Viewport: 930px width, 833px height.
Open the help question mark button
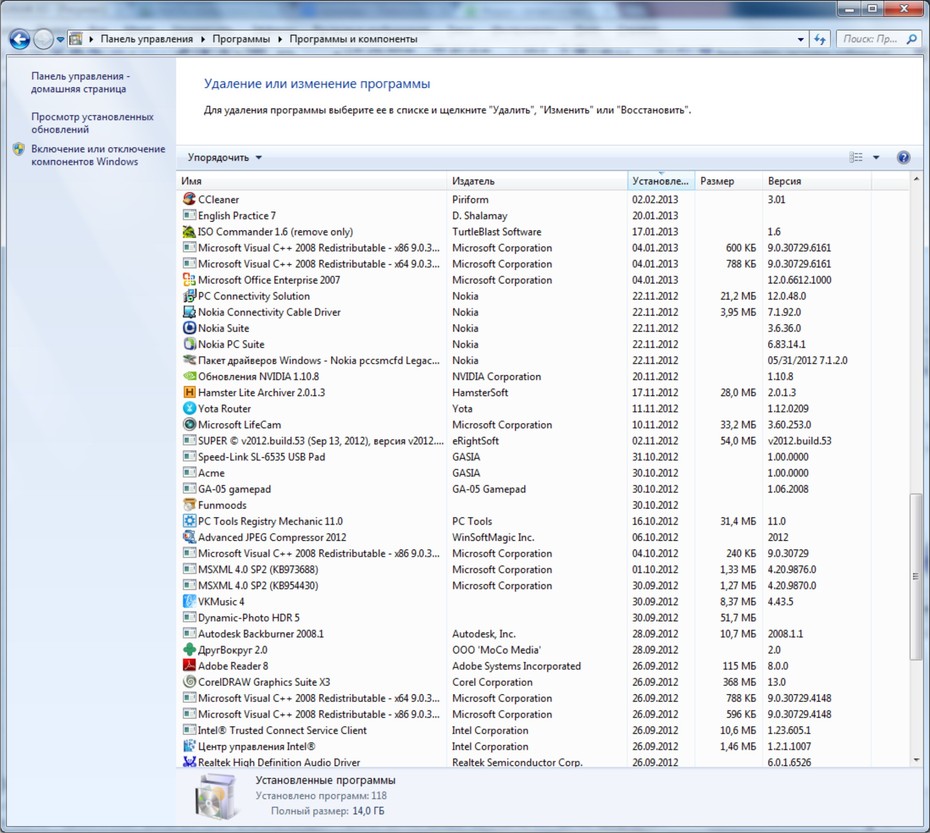click(903, 157)
